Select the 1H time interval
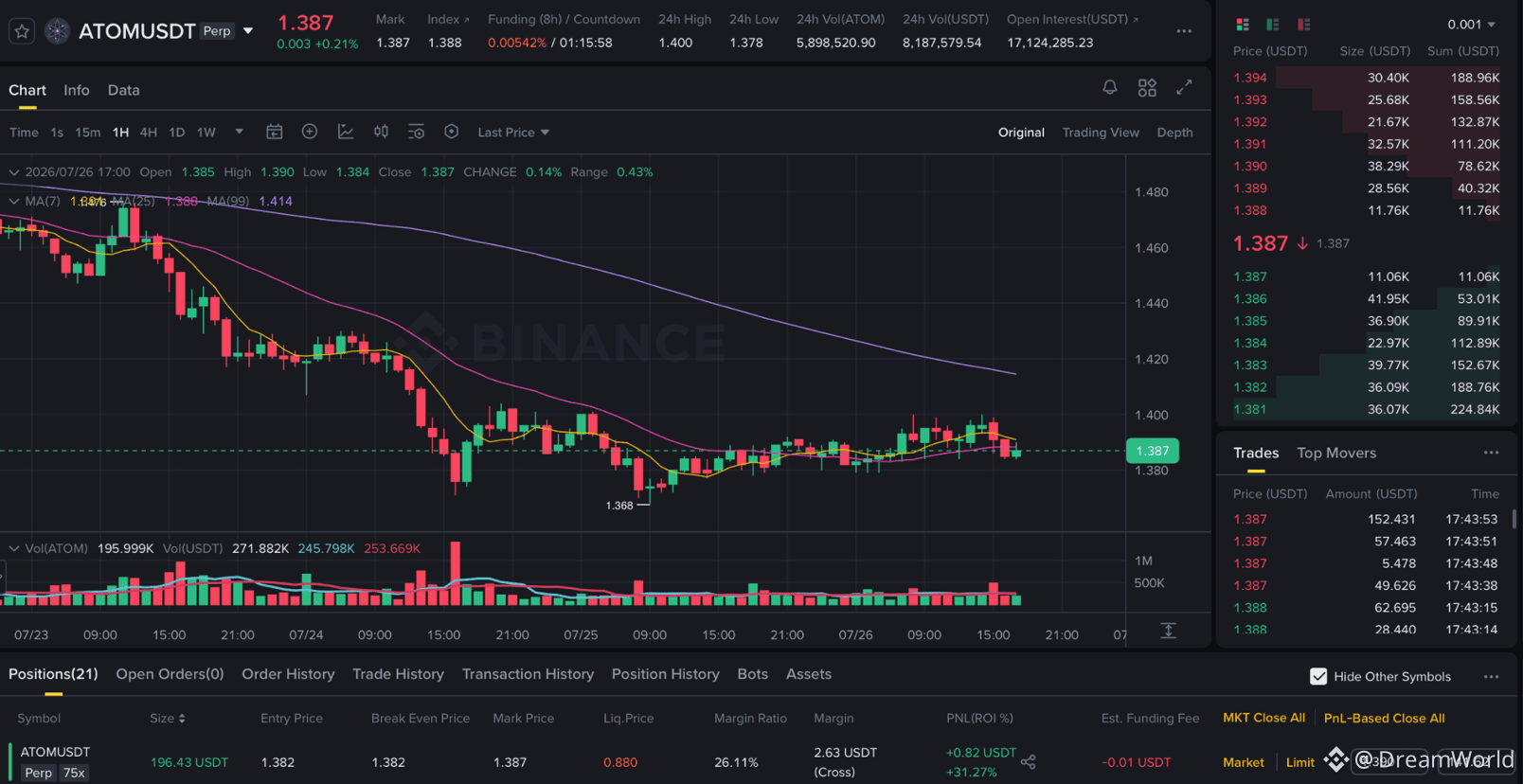 (120, 133)
